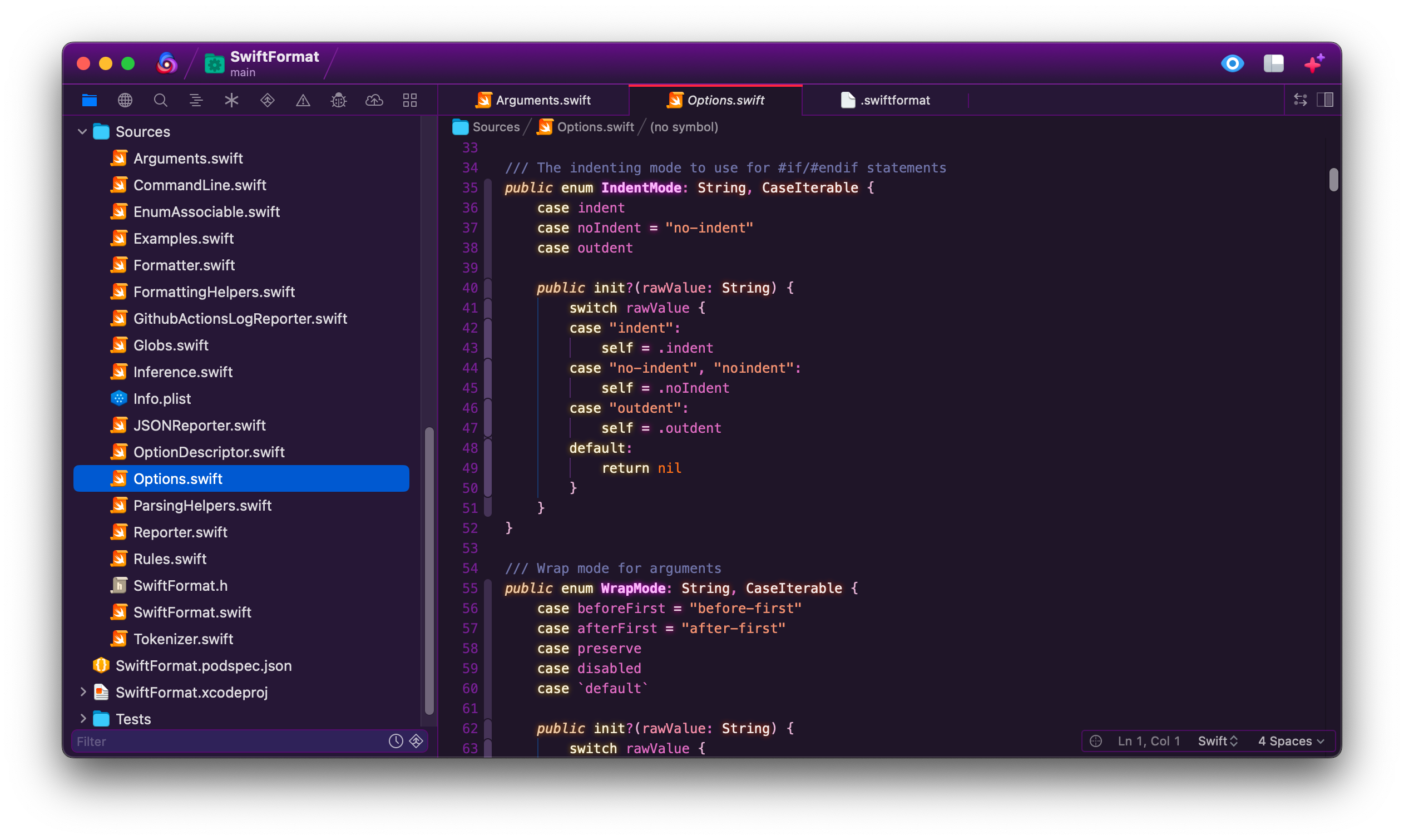
Task: Switch to the Arguments.swift tab
Action: [x=533, y=100]
